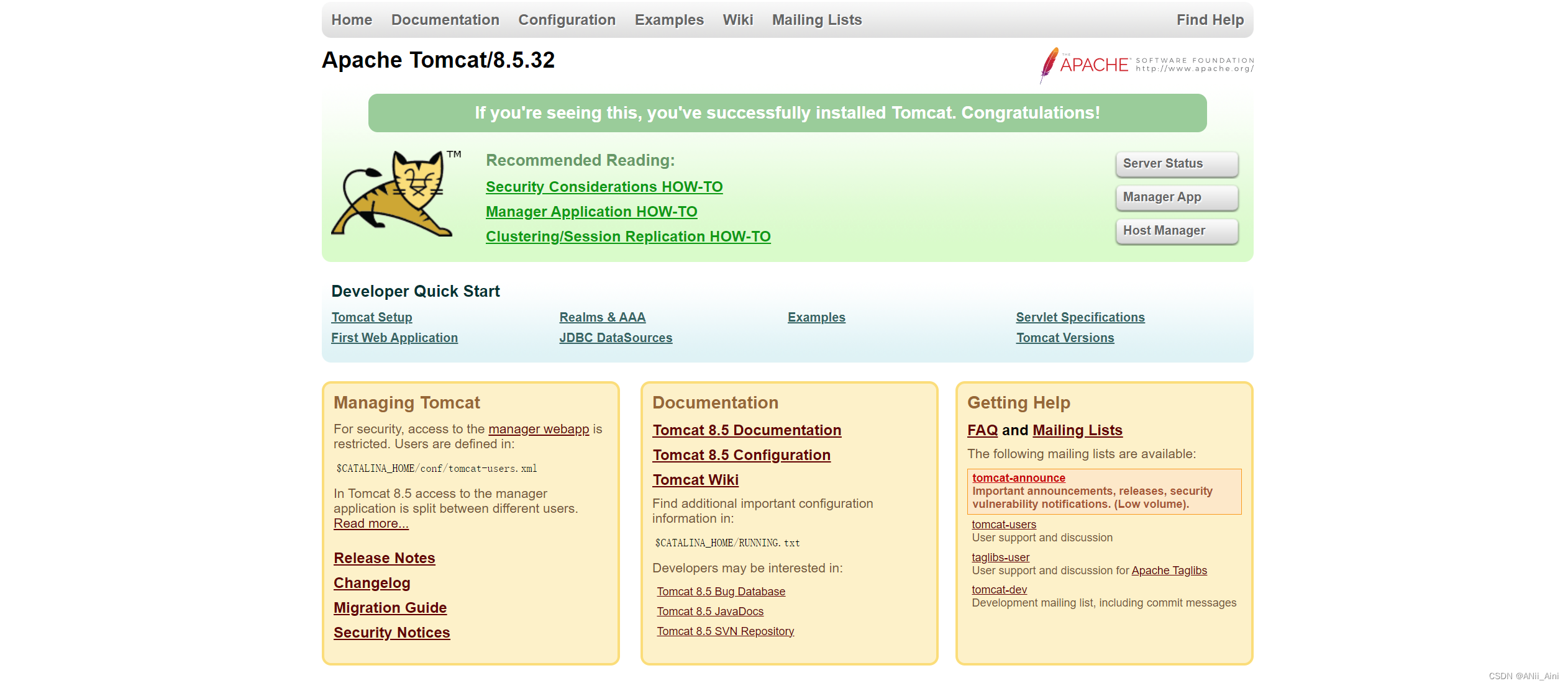Open Tomcat 8.5 SVN Repository link

(x=725, y=631)
